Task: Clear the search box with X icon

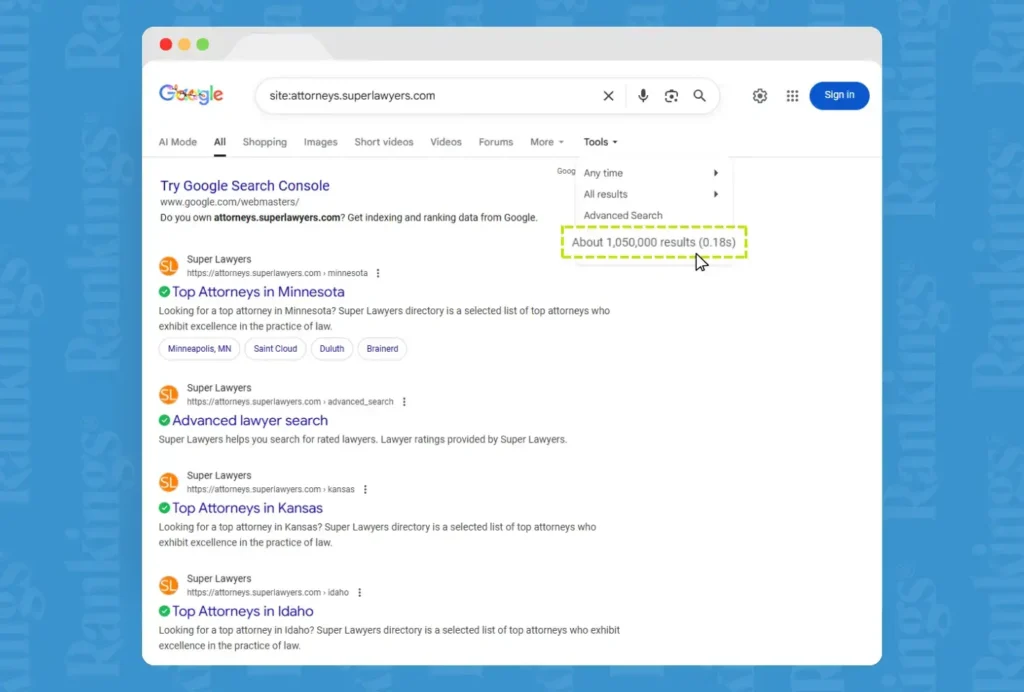Action: (608, 96)
